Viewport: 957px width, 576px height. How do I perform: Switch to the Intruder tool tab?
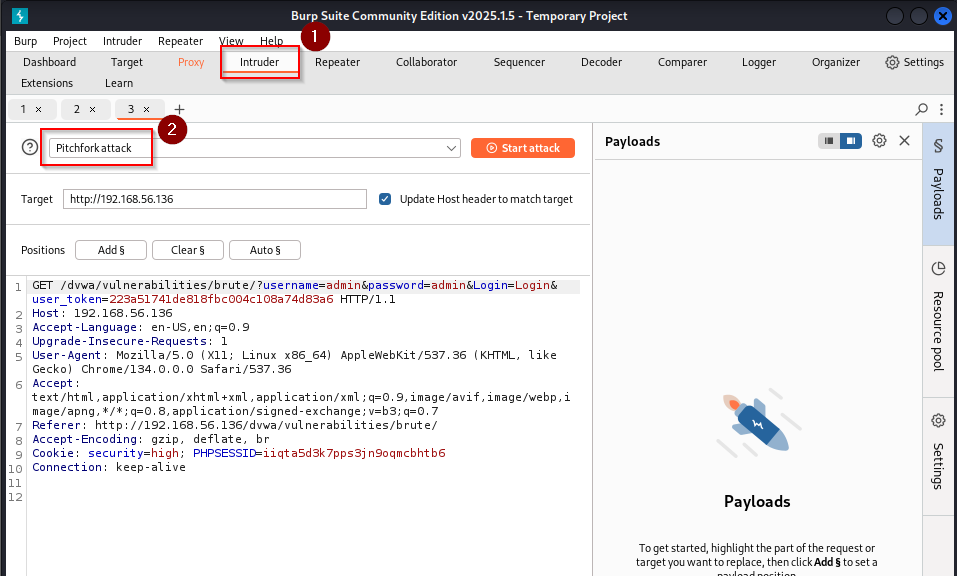(259, 62)
